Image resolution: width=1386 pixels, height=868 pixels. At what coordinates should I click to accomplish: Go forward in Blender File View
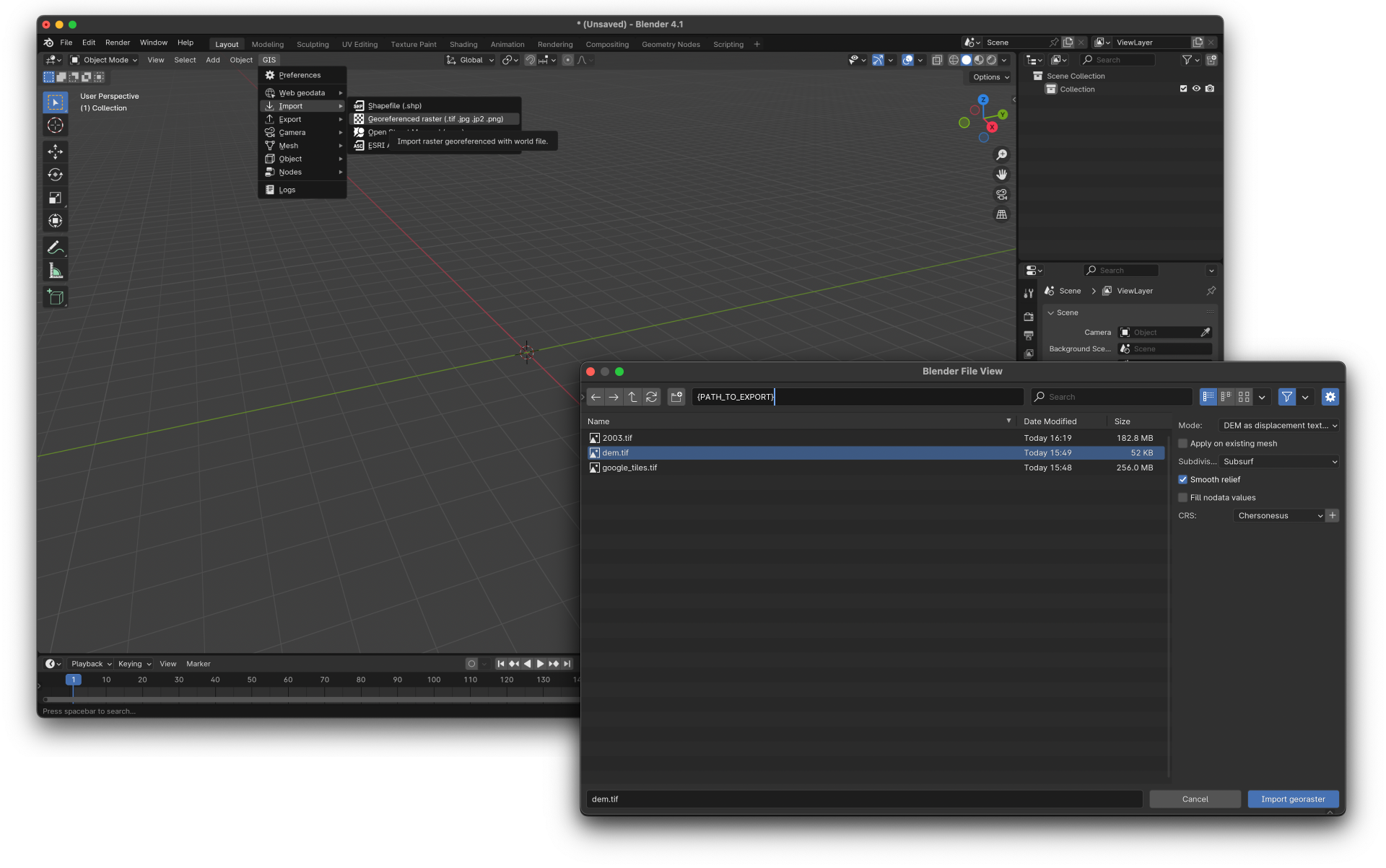click(614, 397)
